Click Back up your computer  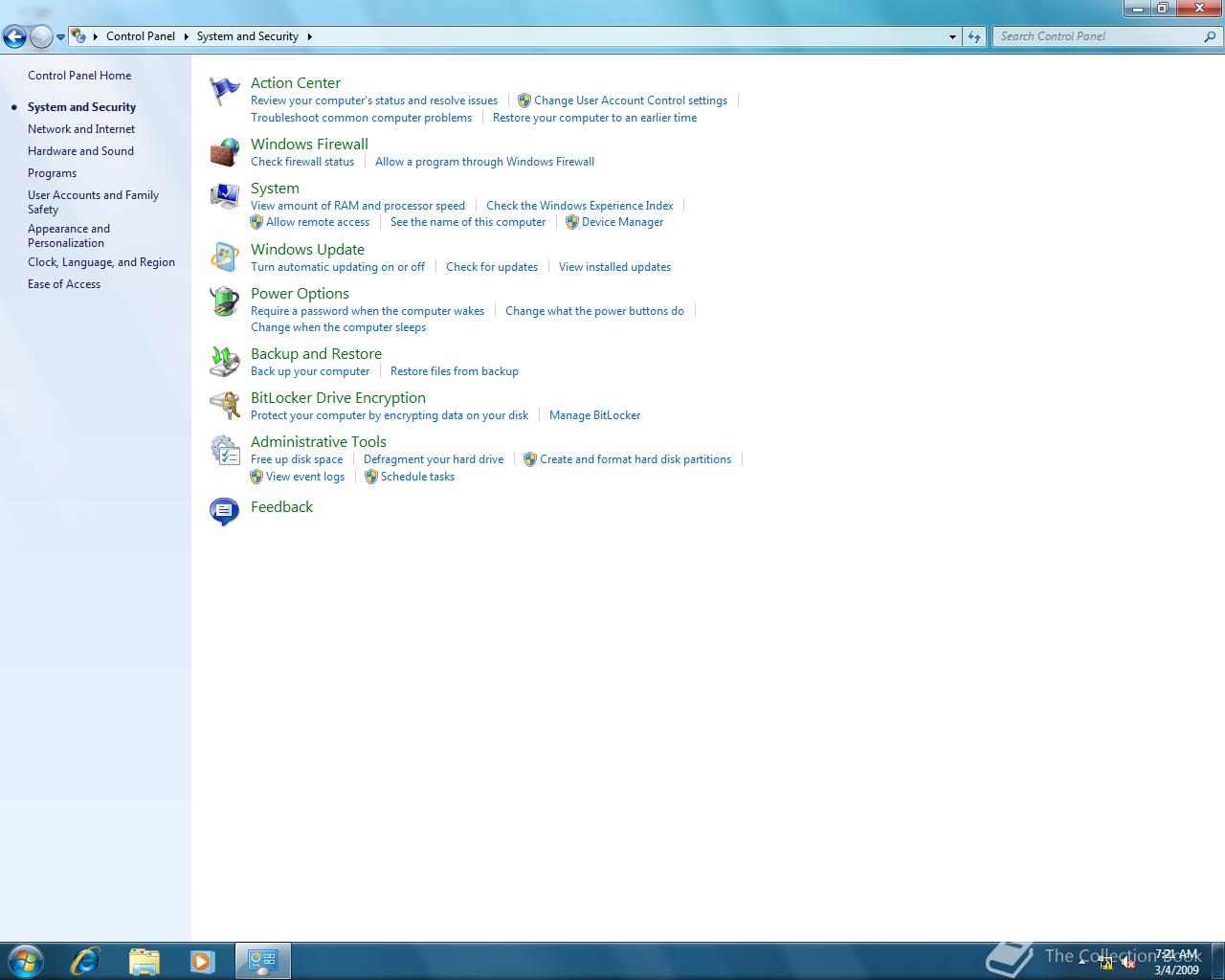[x=310, y=371]
